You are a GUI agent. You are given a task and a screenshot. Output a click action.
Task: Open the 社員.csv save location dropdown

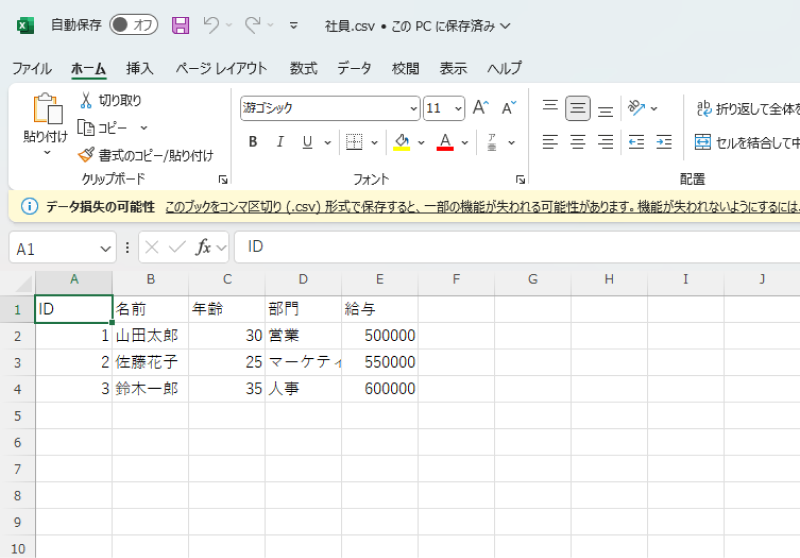[505, 26]
